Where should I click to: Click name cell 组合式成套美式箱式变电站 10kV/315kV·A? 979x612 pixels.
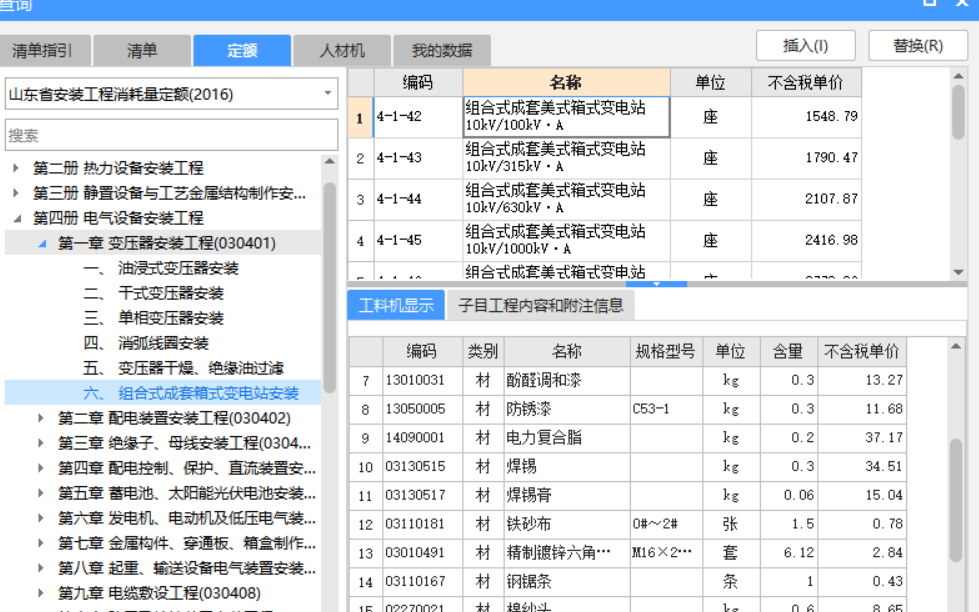(x=566, y=158)
